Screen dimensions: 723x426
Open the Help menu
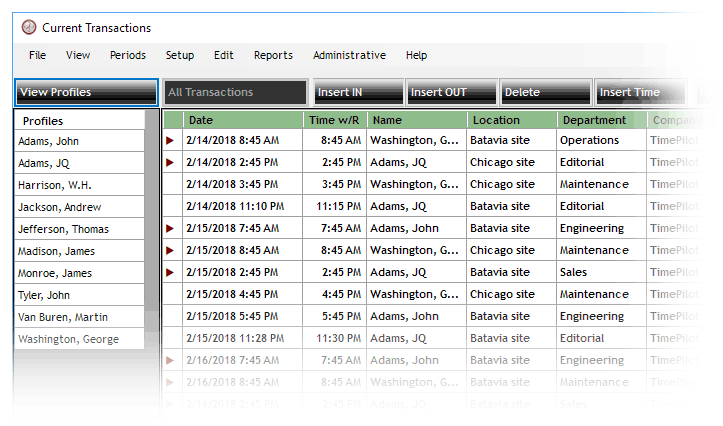416,55
